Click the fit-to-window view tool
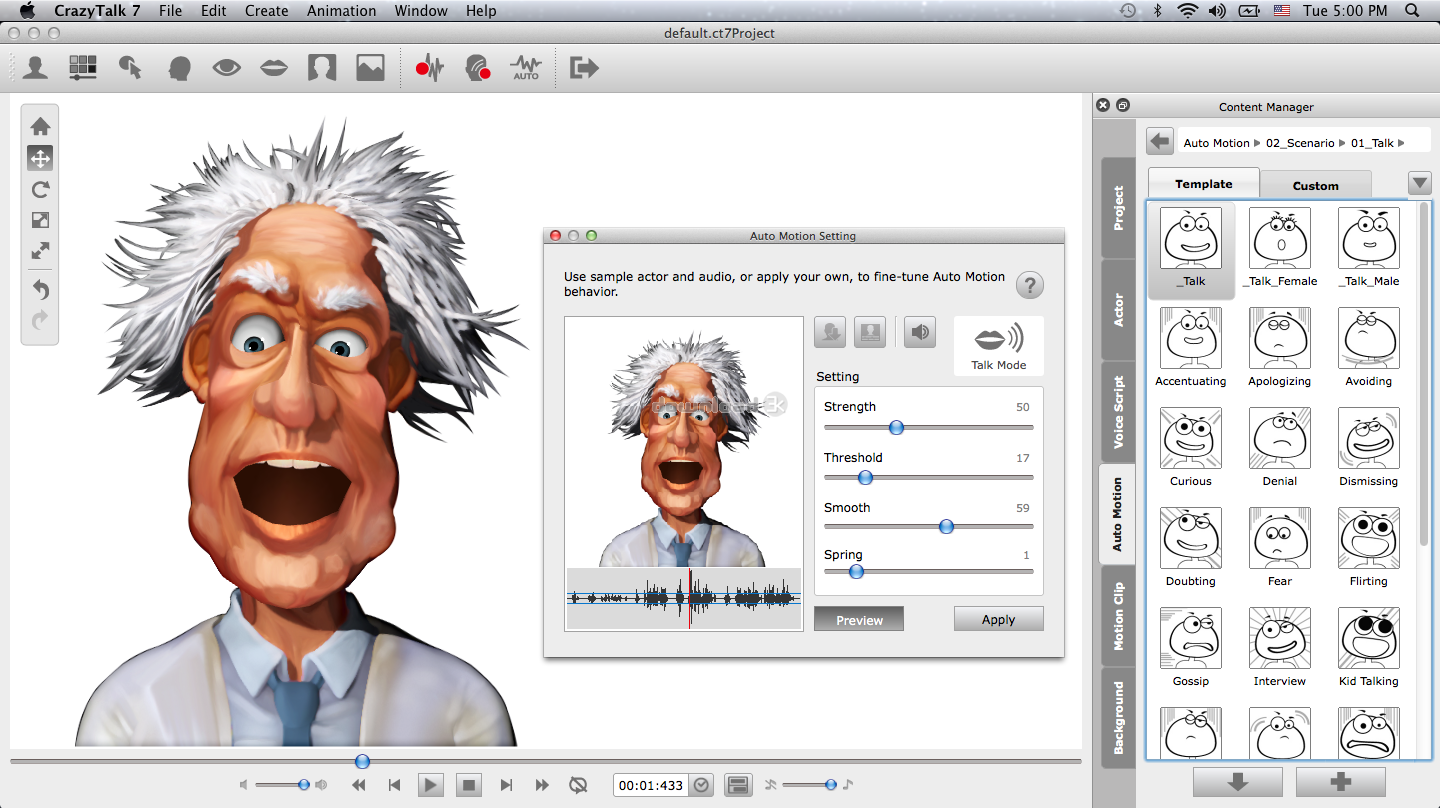Screen dimensions: 1440x808 [x=40, y=220]
